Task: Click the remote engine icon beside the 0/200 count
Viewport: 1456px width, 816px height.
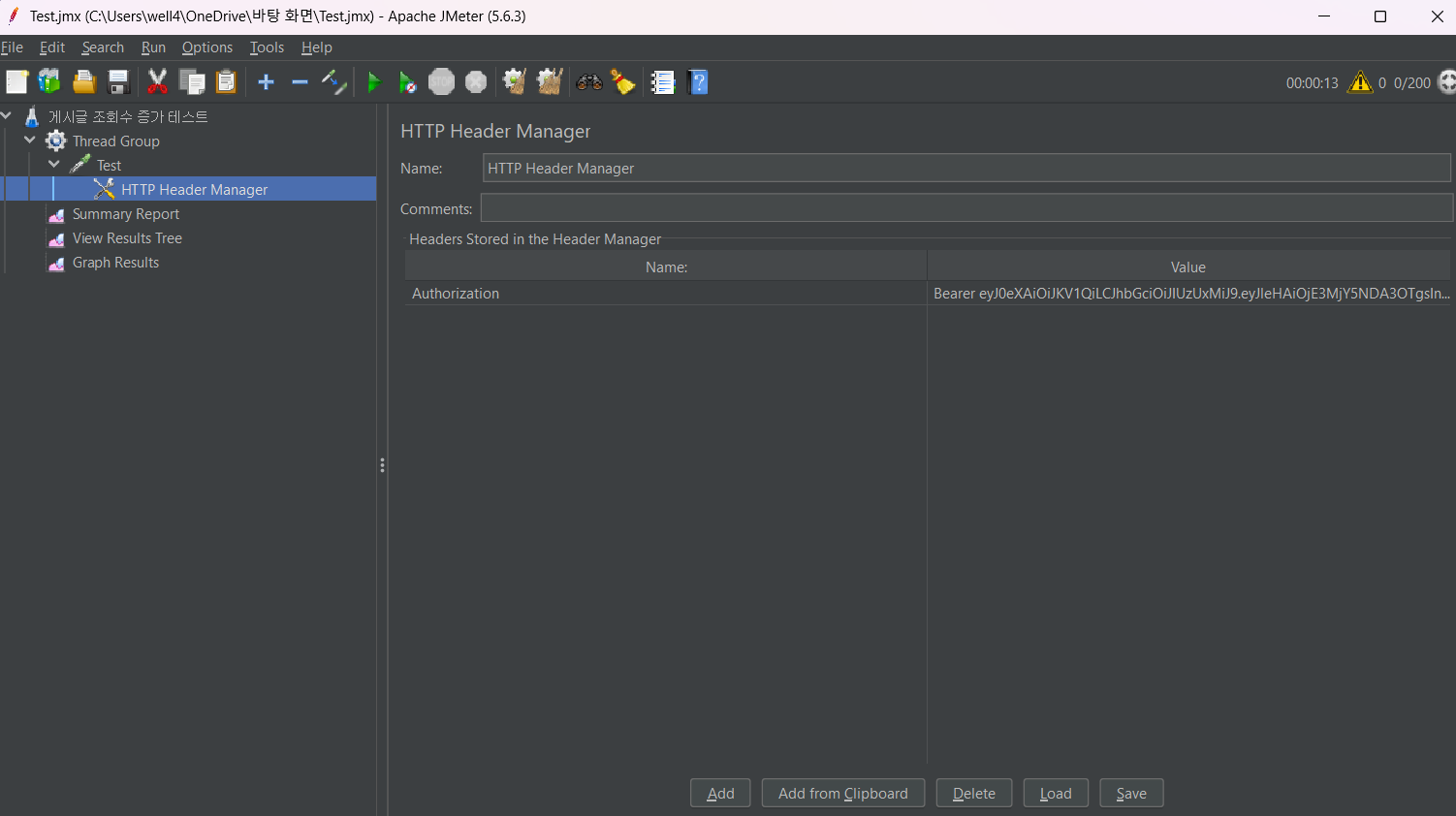Action: [1447, 82]
